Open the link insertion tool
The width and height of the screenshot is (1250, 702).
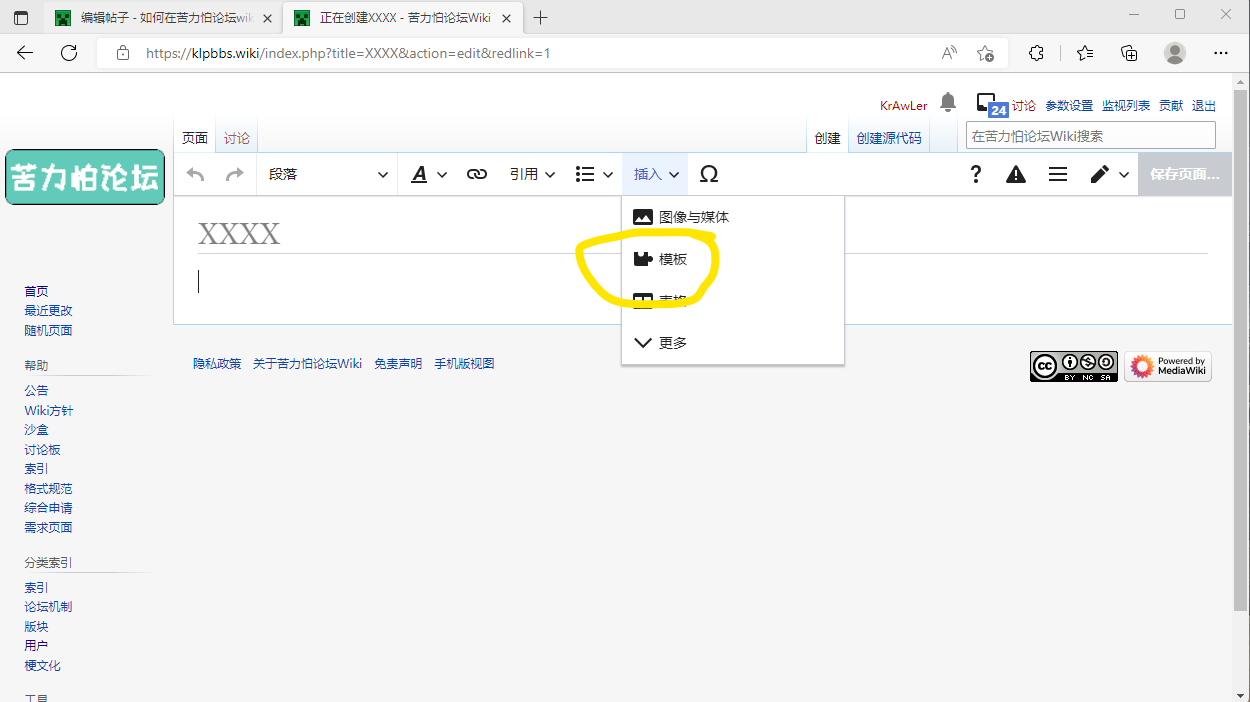point(477,174)
